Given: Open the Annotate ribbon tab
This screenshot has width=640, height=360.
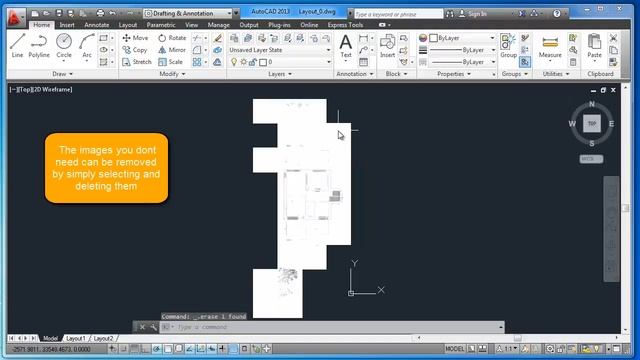Looking at the screenshot, I should tap(97, 25).
